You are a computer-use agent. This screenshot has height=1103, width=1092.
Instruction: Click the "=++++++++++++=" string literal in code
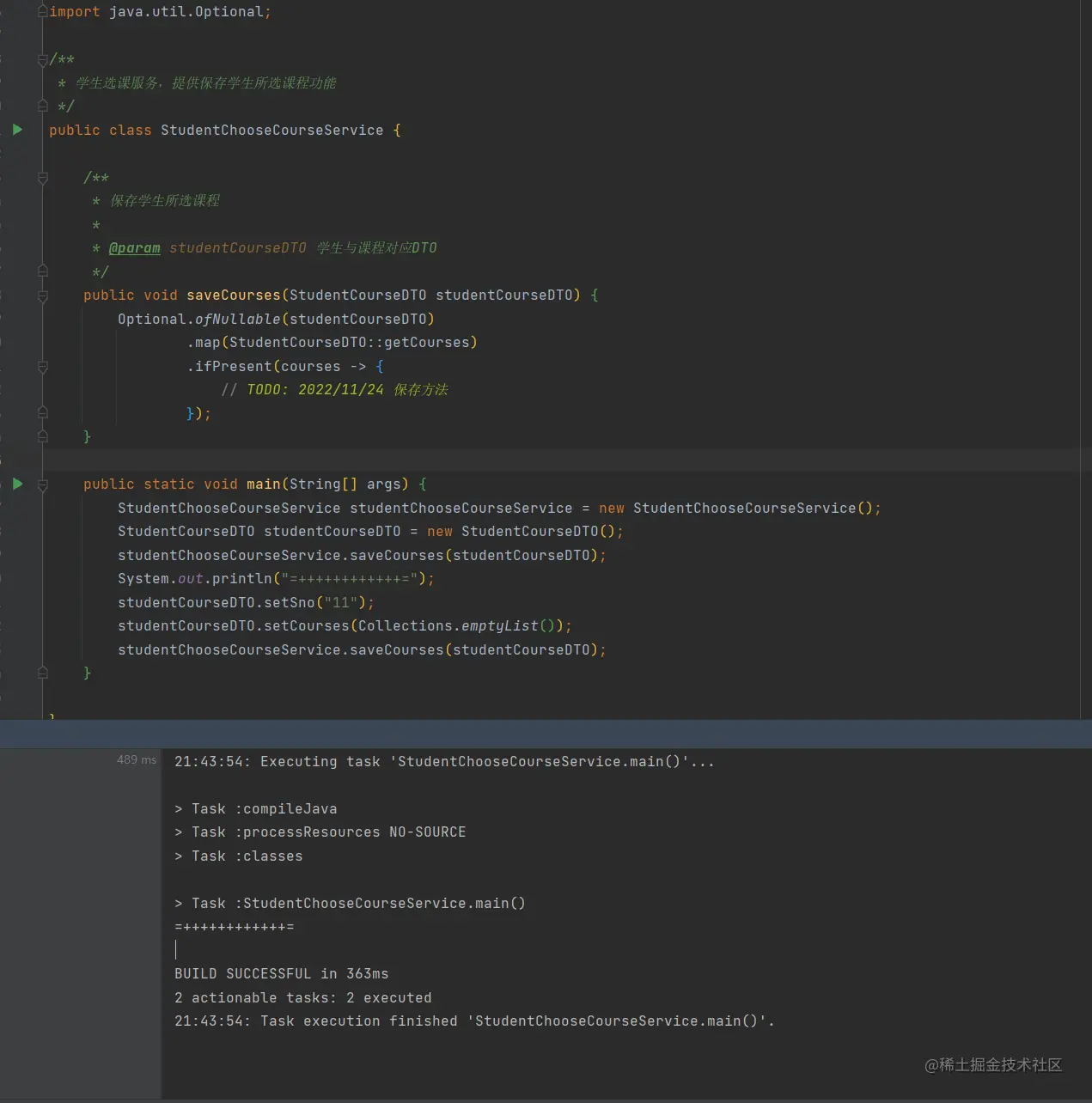pos(349,579)
